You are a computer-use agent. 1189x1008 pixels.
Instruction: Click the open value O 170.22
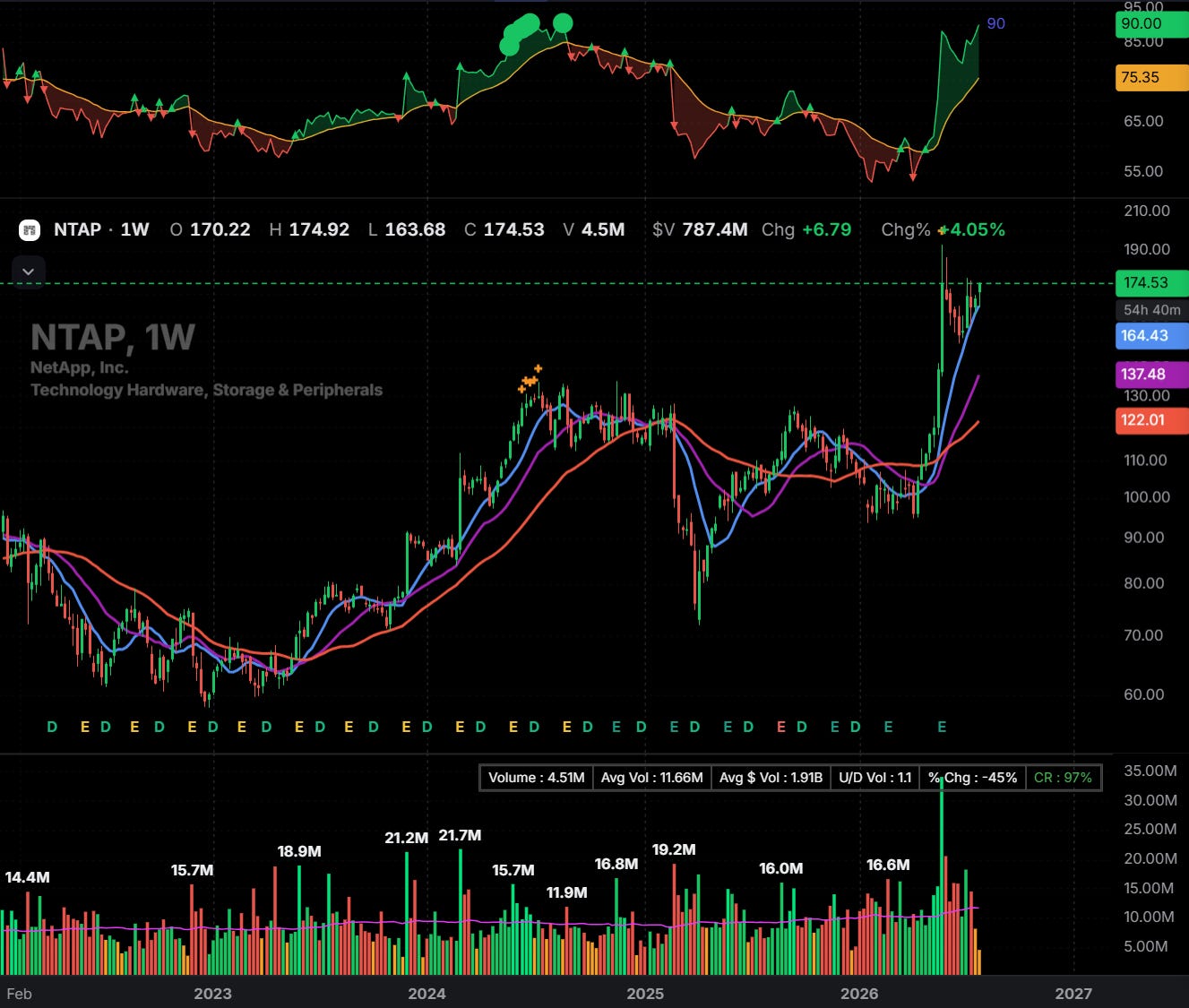[211, 229]
